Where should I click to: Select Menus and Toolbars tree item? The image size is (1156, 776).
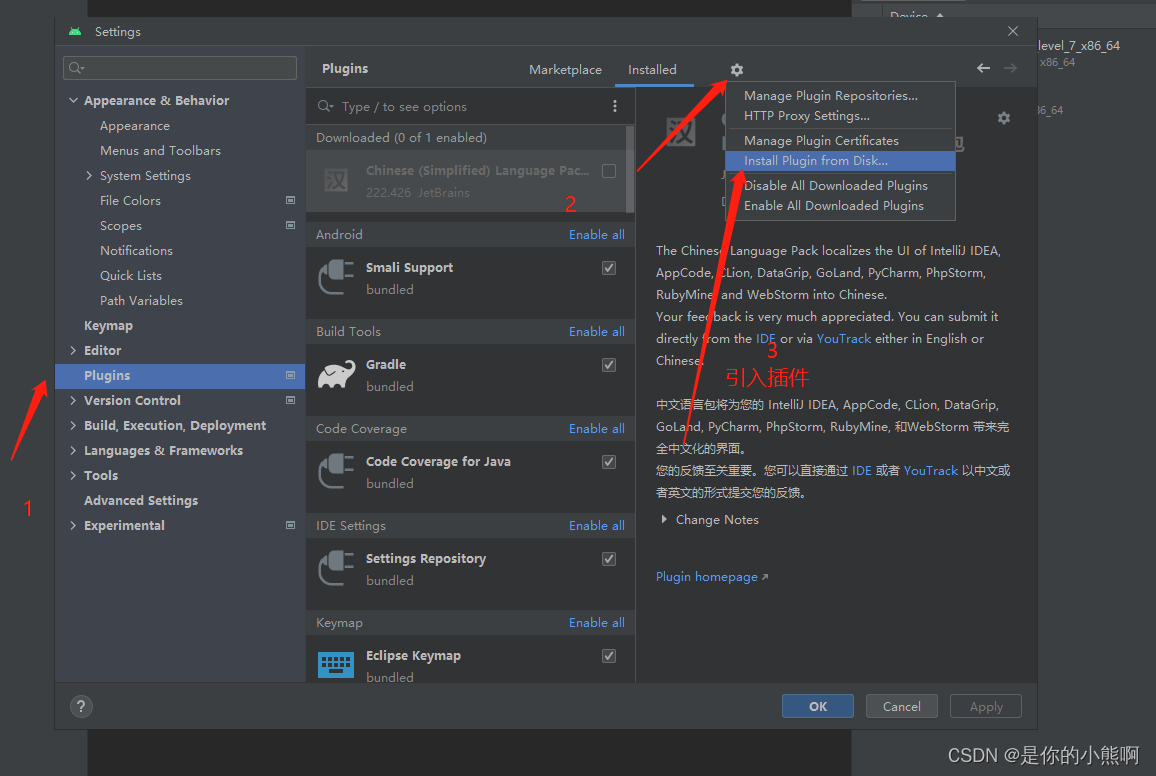coord(160,150)
